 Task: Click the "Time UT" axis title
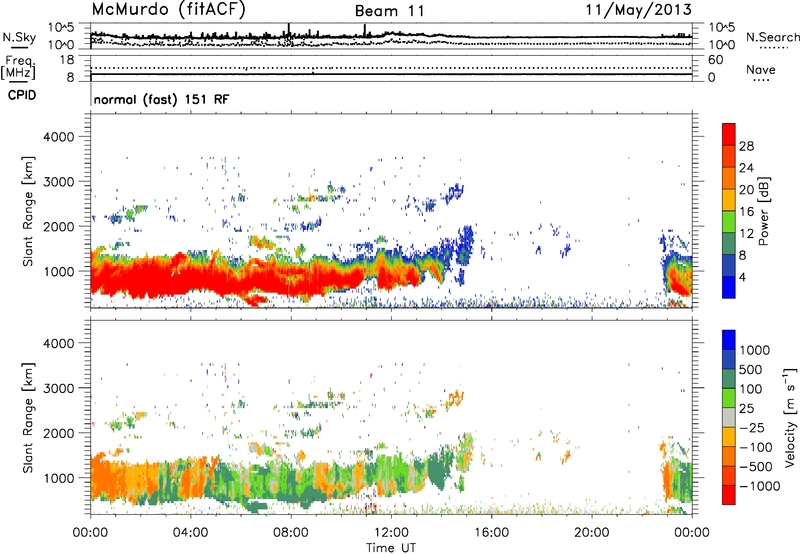(391, 548)
